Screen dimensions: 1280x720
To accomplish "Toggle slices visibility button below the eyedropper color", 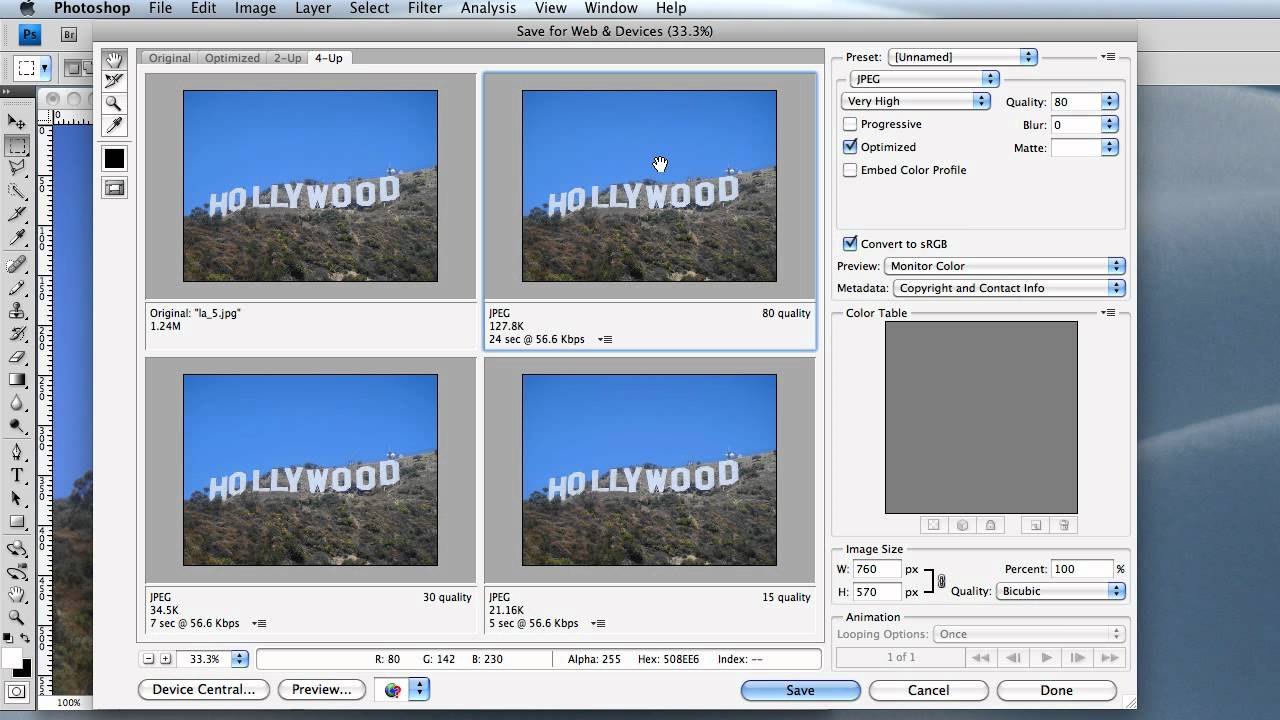I will pyautogui.click(x=114, y=187).
